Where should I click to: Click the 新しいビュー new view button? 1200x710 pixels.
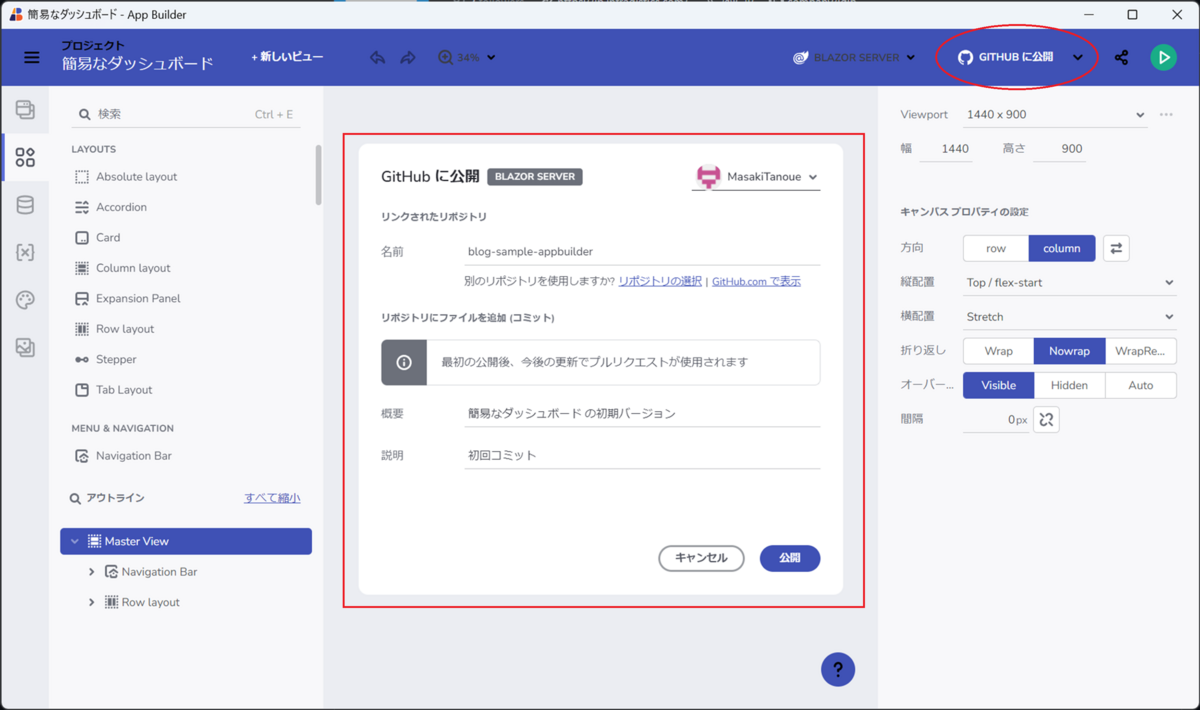[x=287, y=58]
